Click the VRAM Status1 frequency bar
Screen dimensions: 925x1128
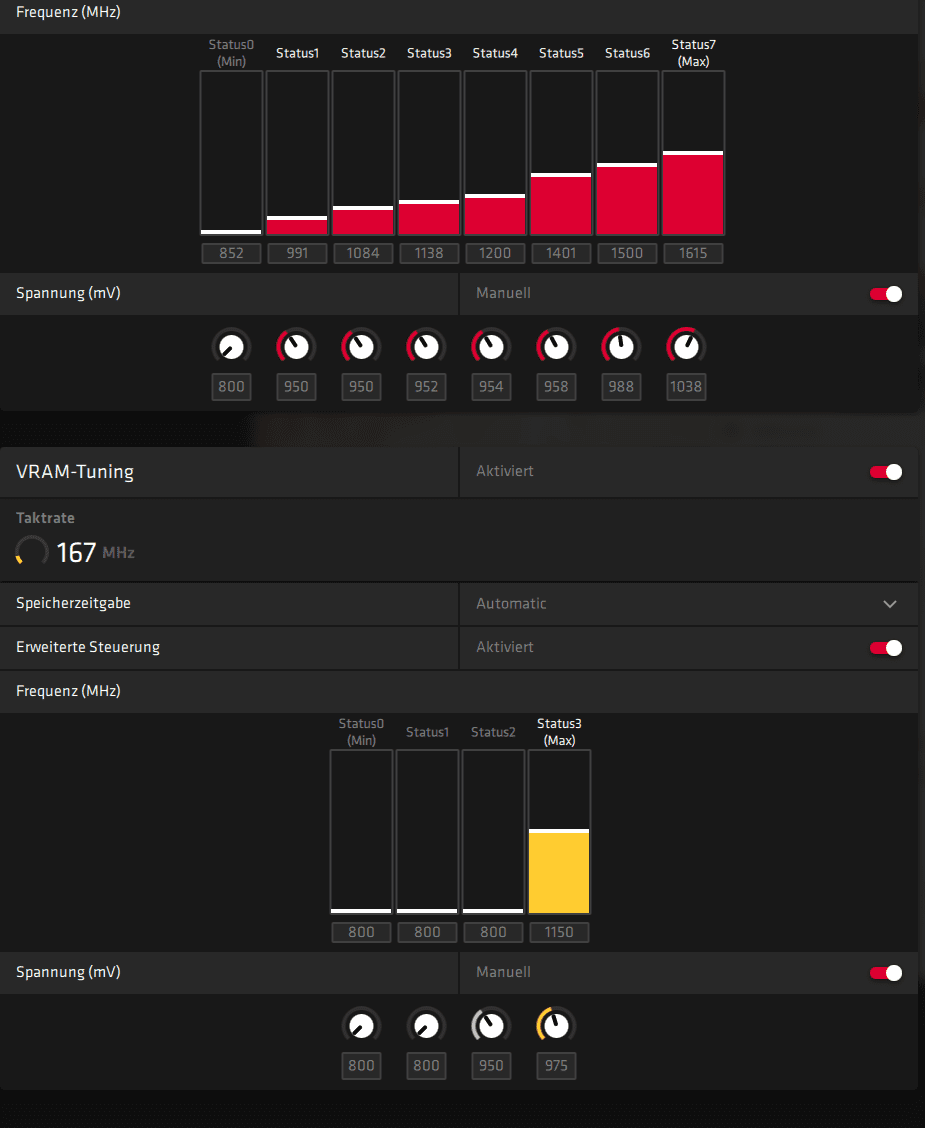tap(427, 832)
